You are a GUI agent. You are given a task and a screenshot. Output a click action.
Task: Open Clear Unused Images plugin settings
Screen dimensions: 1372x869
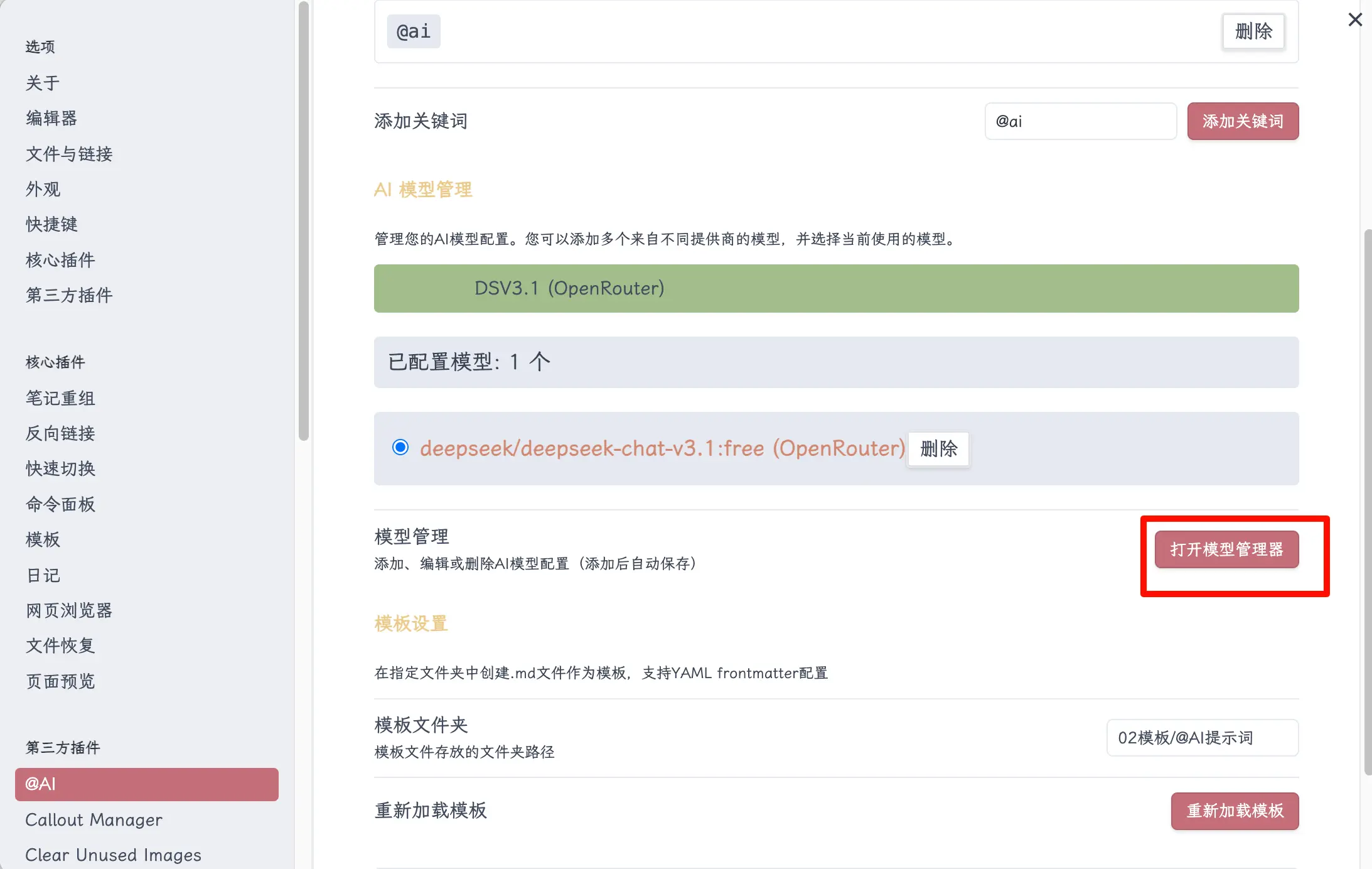click(113, 855)
